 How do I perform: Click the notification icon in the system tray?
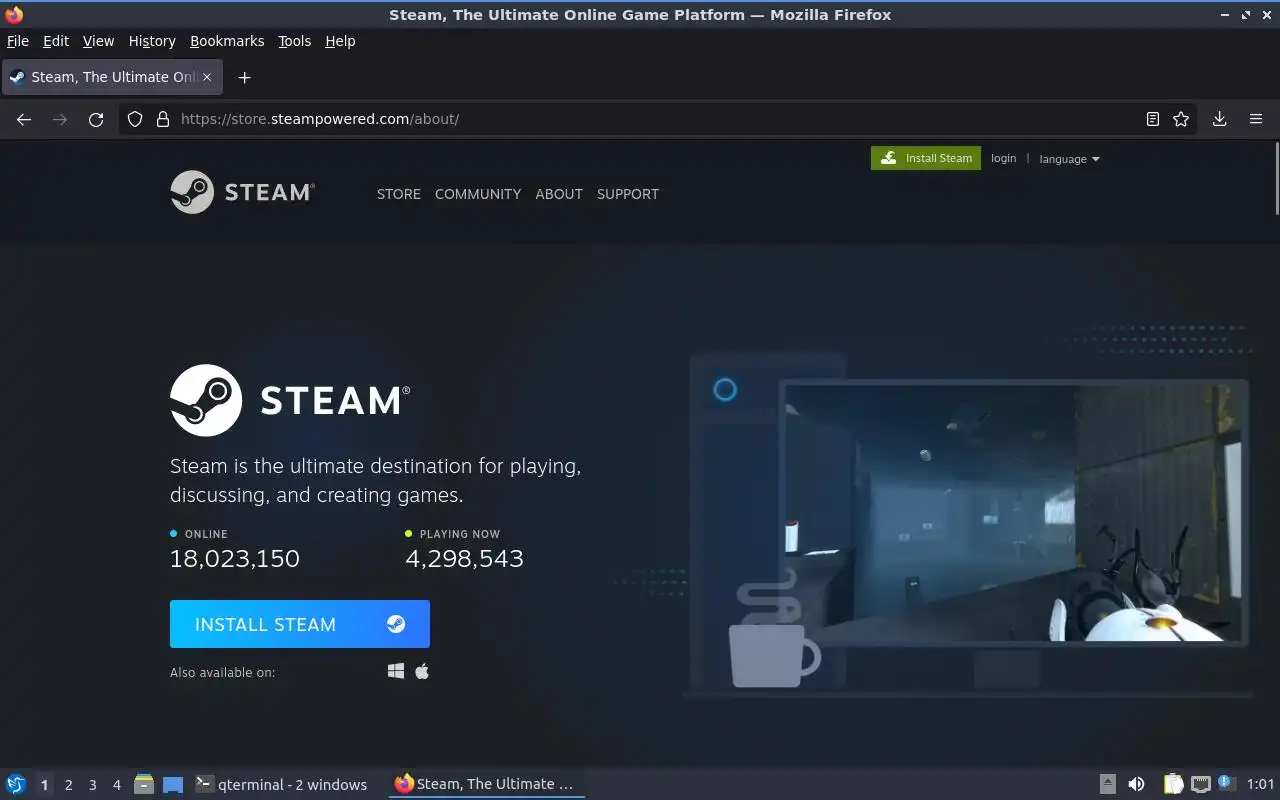(1228, 783)
